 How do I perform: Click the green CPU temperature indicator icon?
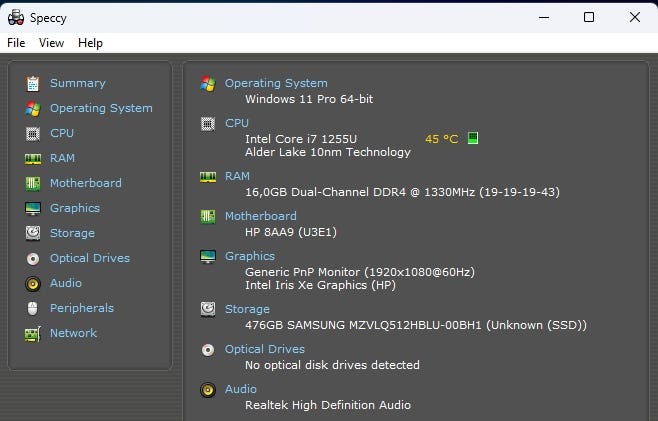pos(473,138)
